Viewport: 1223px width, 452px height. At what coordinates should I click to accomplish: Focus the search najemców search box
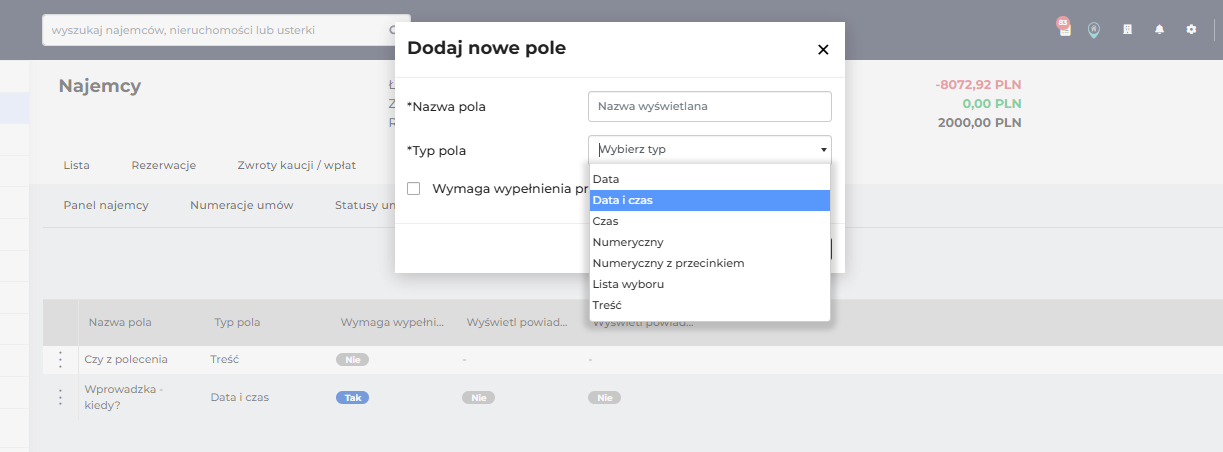point(226,30)
